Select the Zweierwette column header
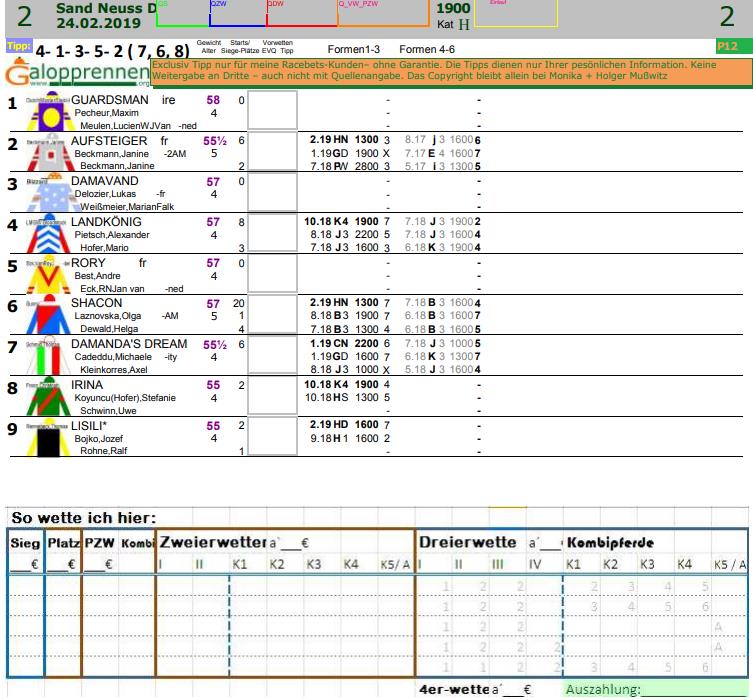The width and height of the screenshot is (753, 700). pyautogui.click(x=209, y=542)
